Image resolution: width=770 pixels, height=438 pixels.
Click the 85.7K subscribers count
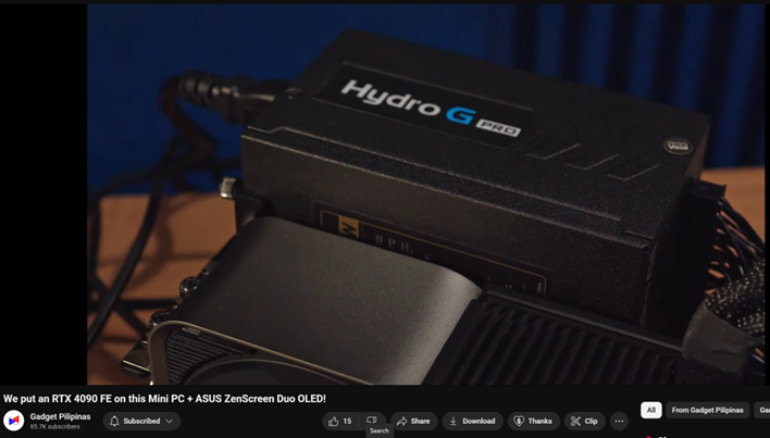(x=55, y=427)
